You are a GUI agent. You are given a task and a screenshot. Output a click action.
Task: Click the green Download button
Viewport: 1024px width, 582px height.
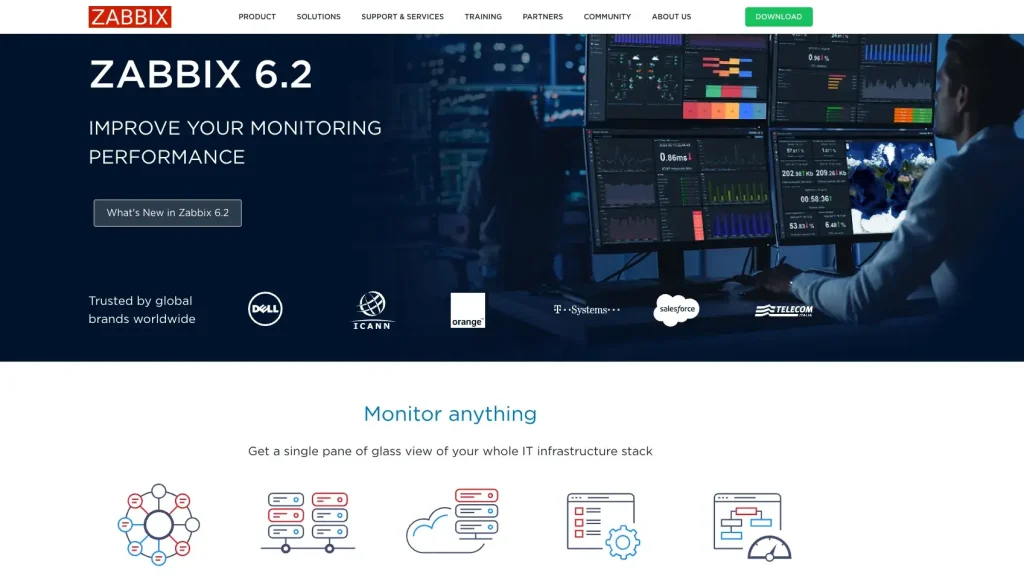click(778, 17)
